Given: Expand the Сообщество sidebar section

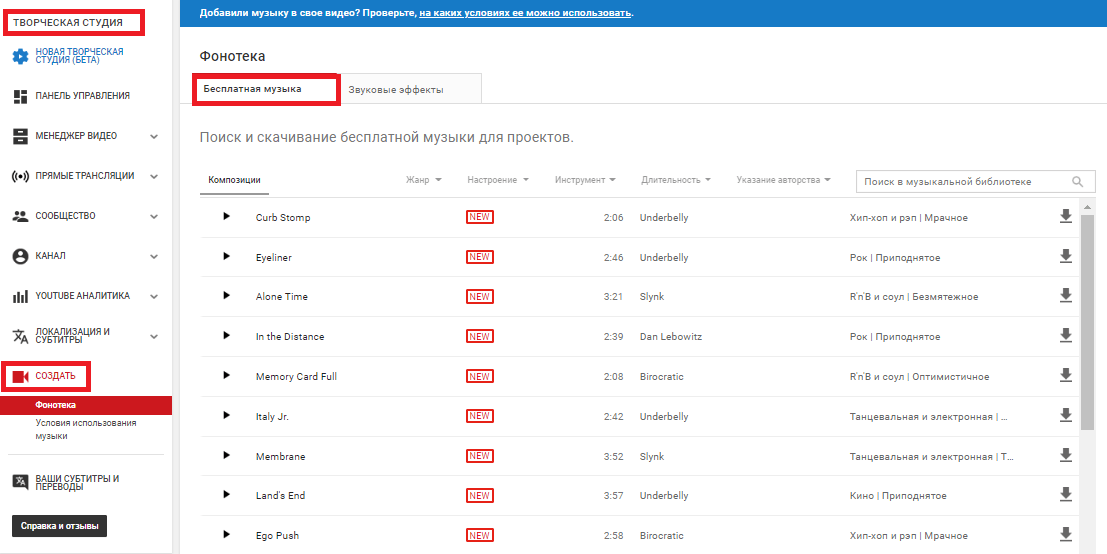Looking at the screenshot, I should [x=154, y=216].
